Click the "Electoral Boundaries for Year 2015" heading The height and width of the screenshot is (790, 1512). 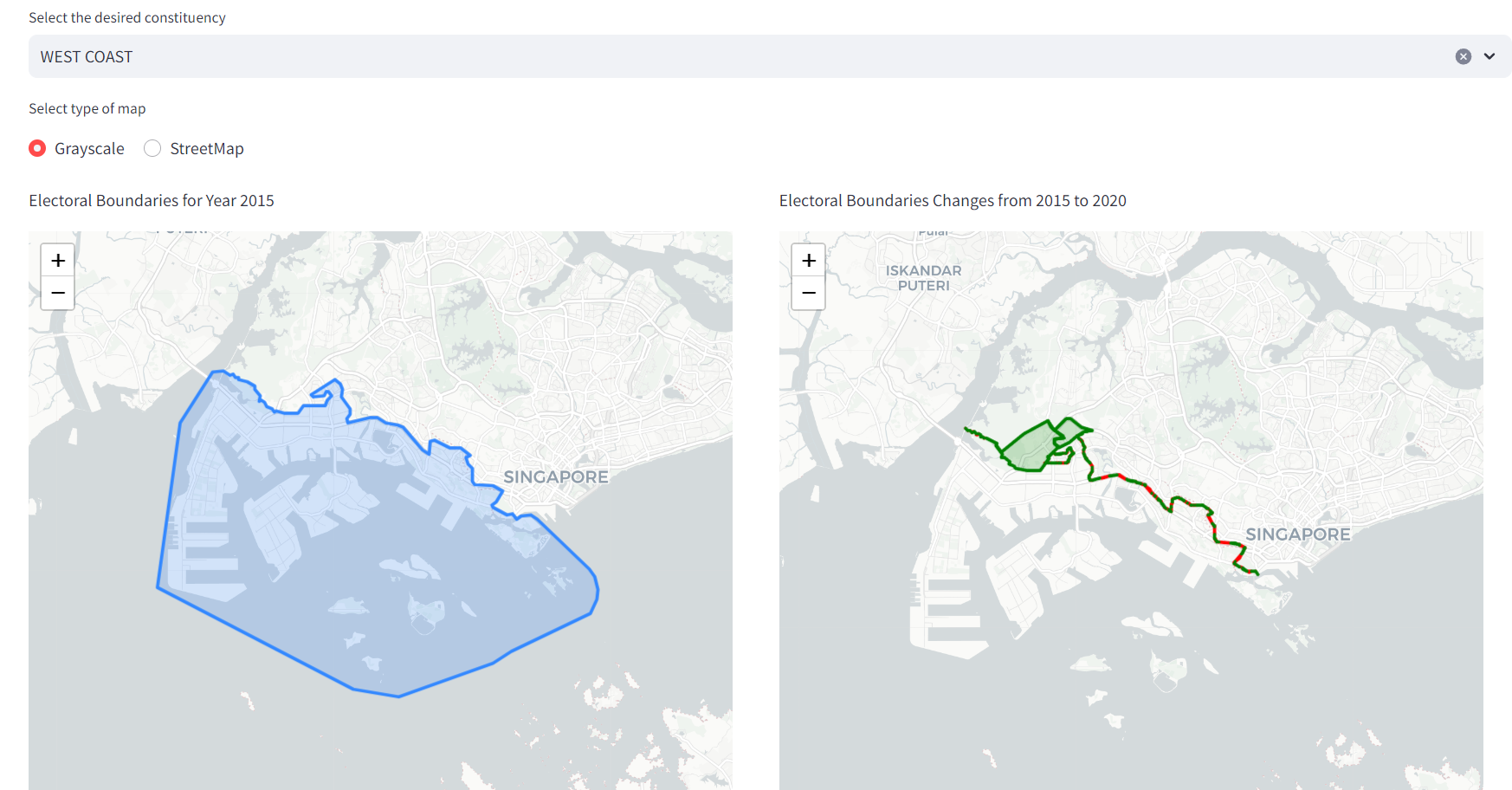click(x=152, y=201)
